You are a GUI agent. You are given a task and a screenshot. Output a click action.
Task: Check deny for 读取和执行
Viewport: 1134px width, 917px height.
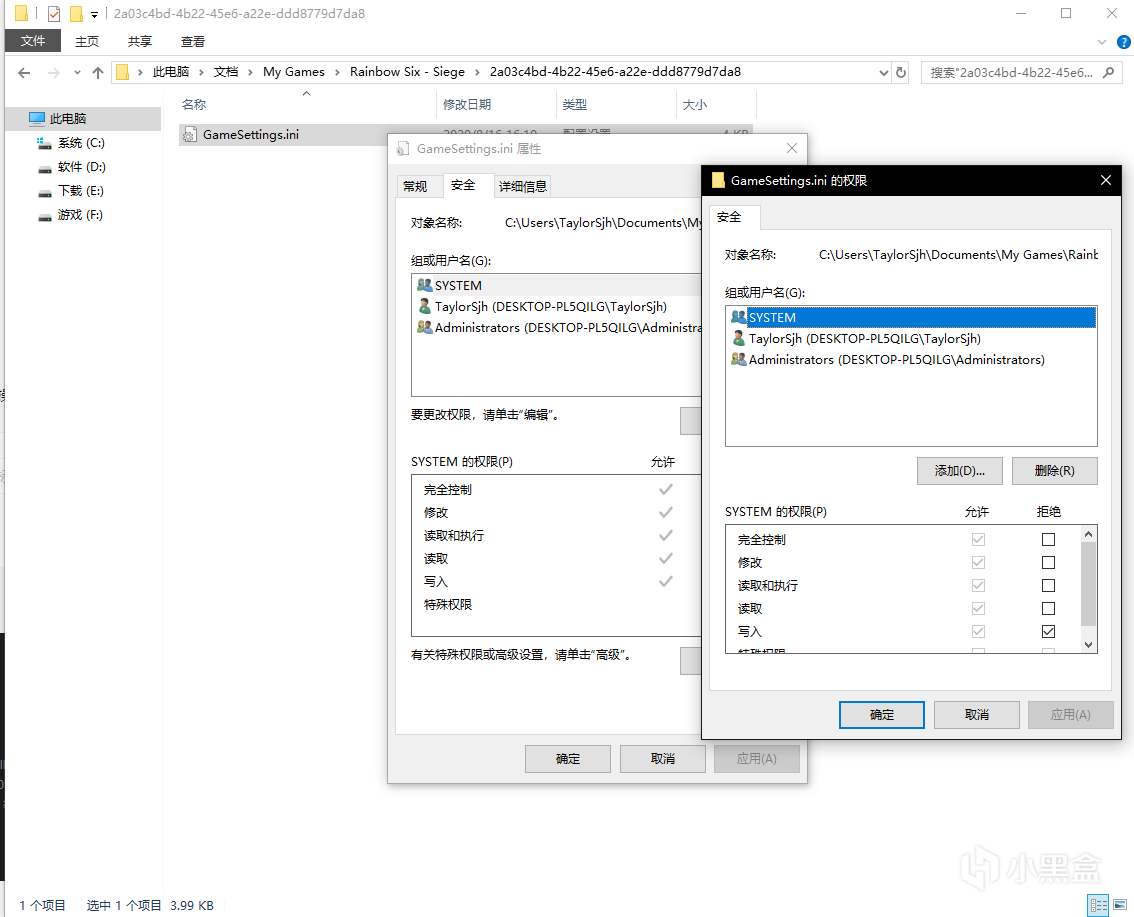click(1048, 586)
